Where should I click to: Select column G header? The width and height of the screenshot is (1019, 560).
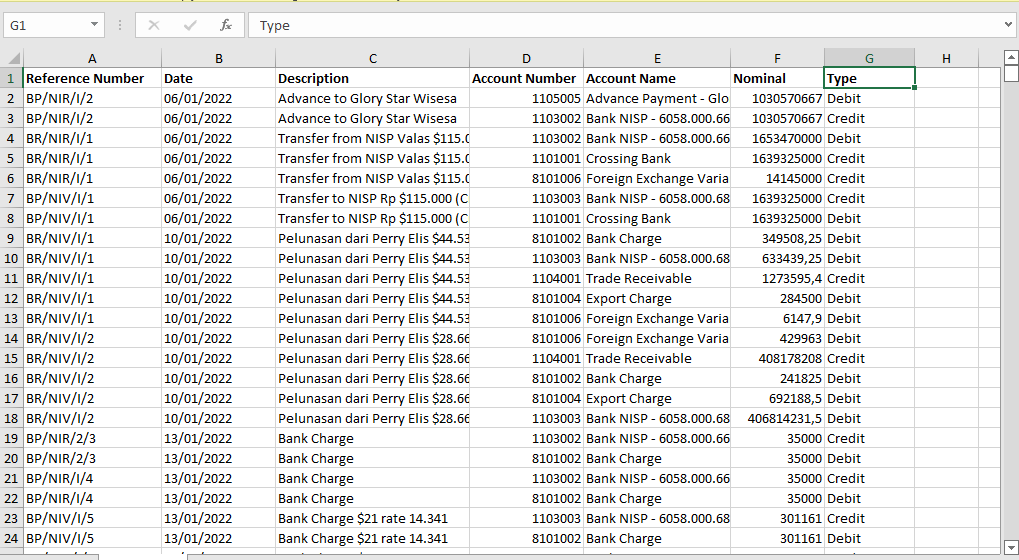pos(869,58)
